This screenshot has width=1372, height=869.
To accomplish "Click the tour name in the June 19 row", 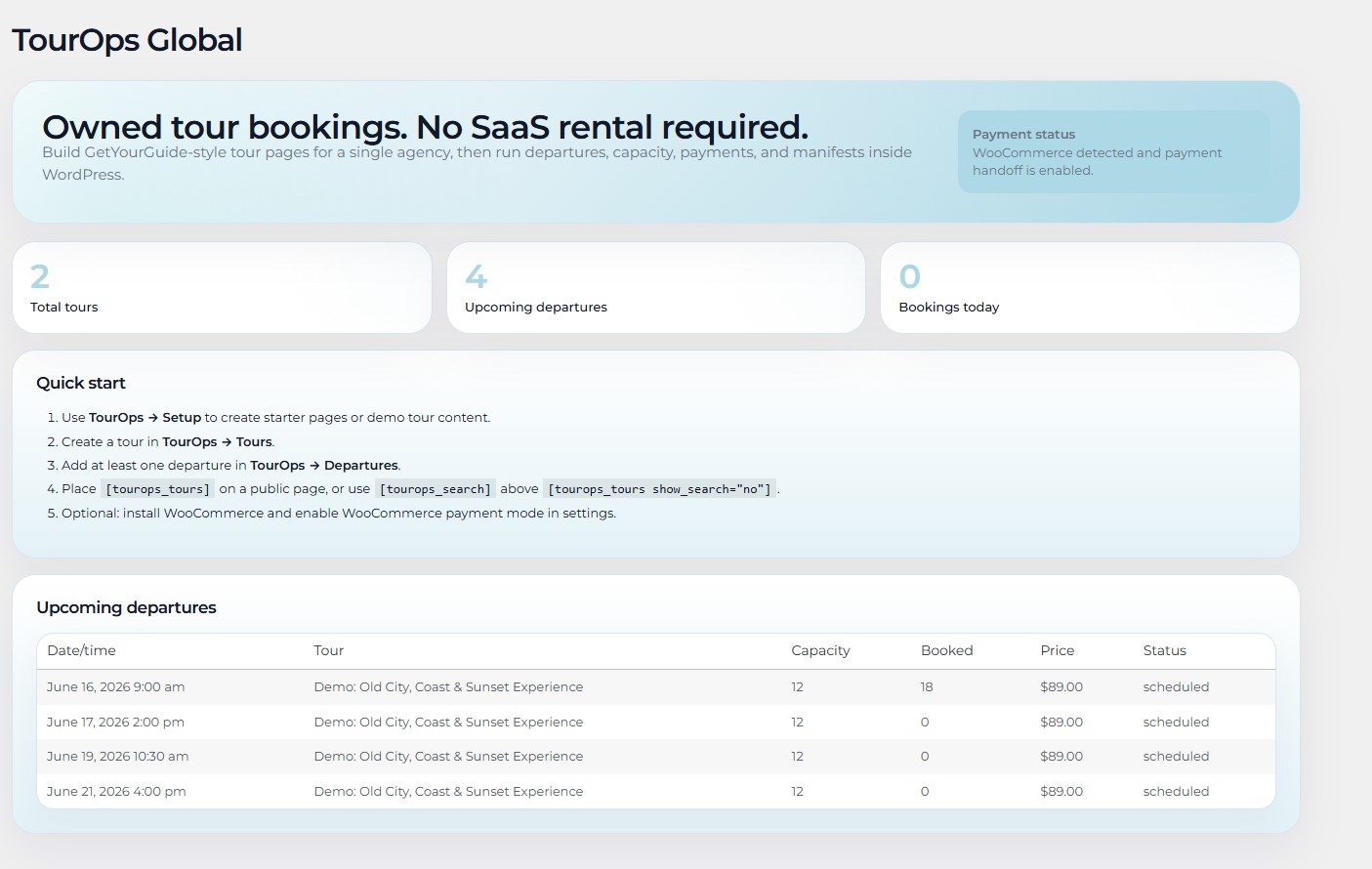I will 448,757.
